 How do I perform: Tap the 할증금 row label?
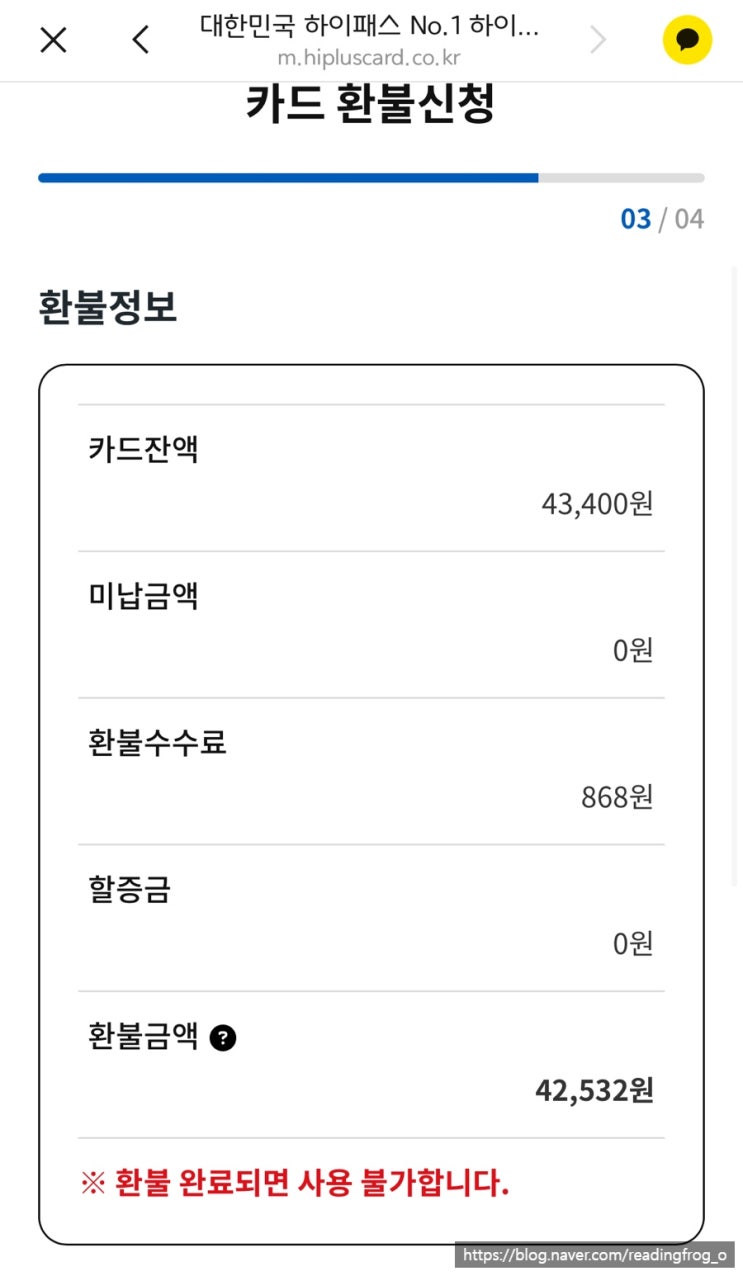(x=129, y=890)
